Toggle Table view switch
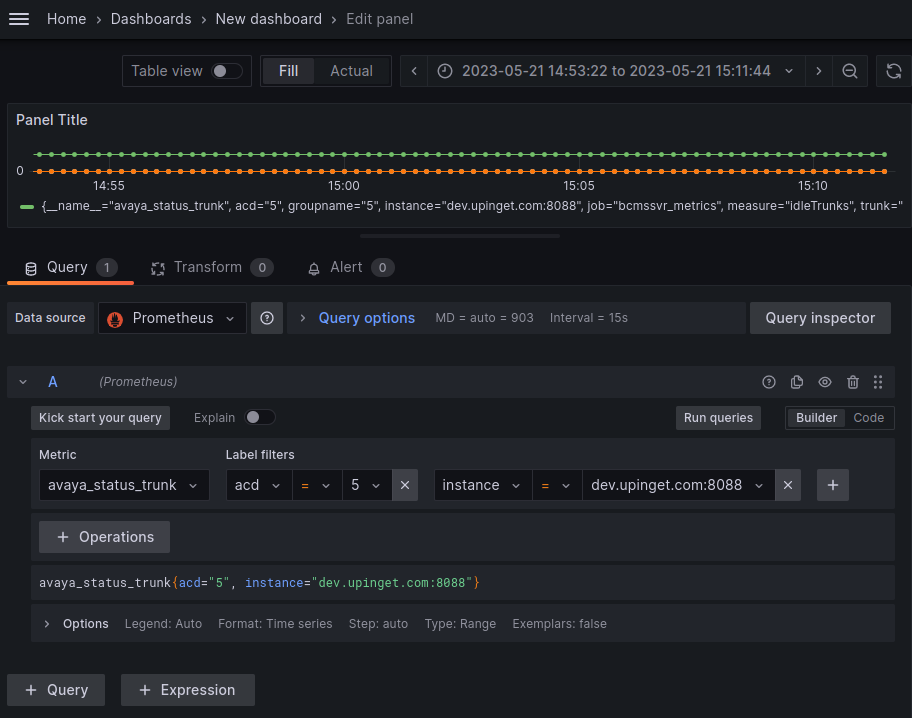The height and width of the screenshot is (718, 912). point(226,71)
